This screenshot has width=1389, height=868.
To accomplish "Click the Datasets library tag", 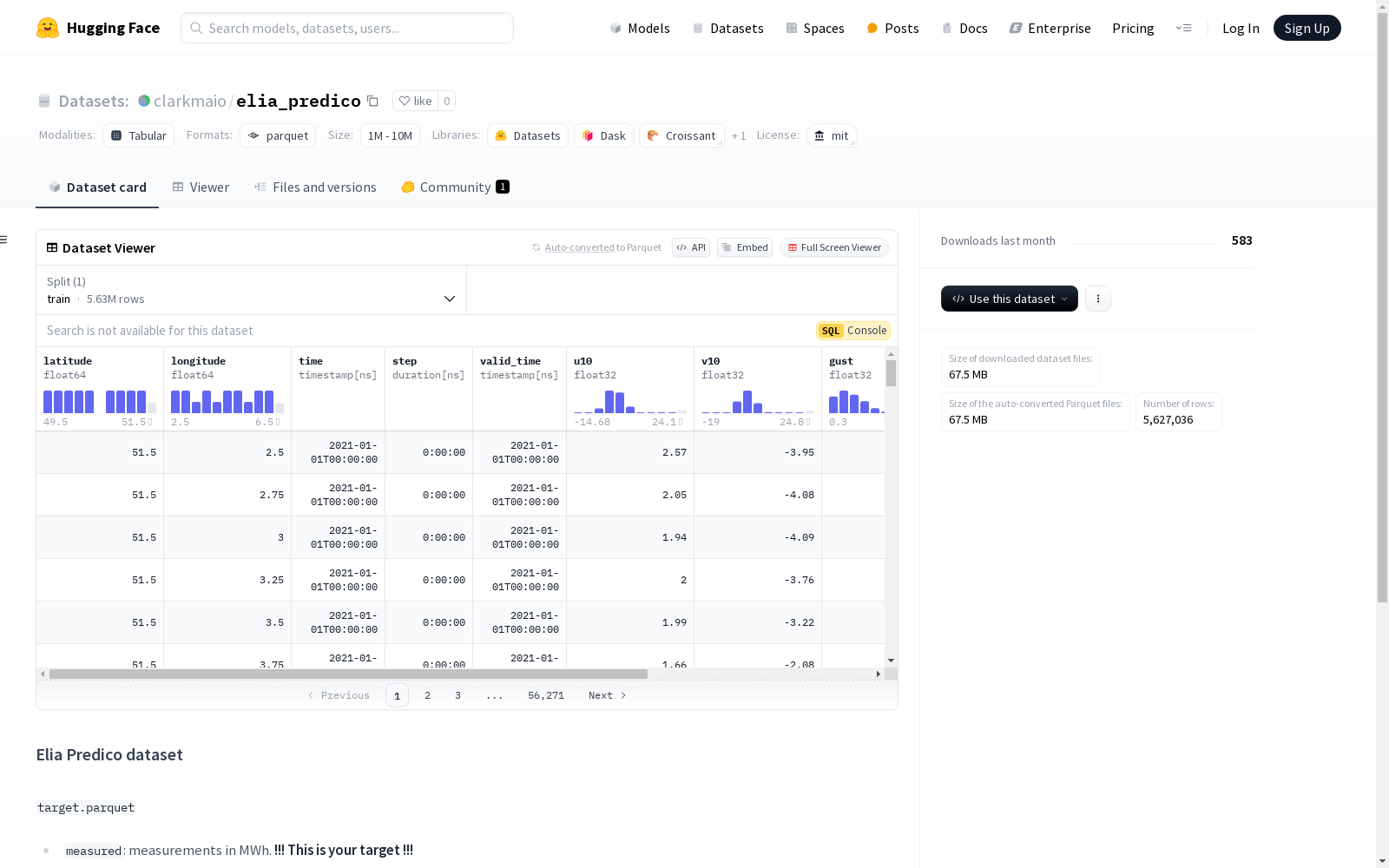I will point(528,135).
